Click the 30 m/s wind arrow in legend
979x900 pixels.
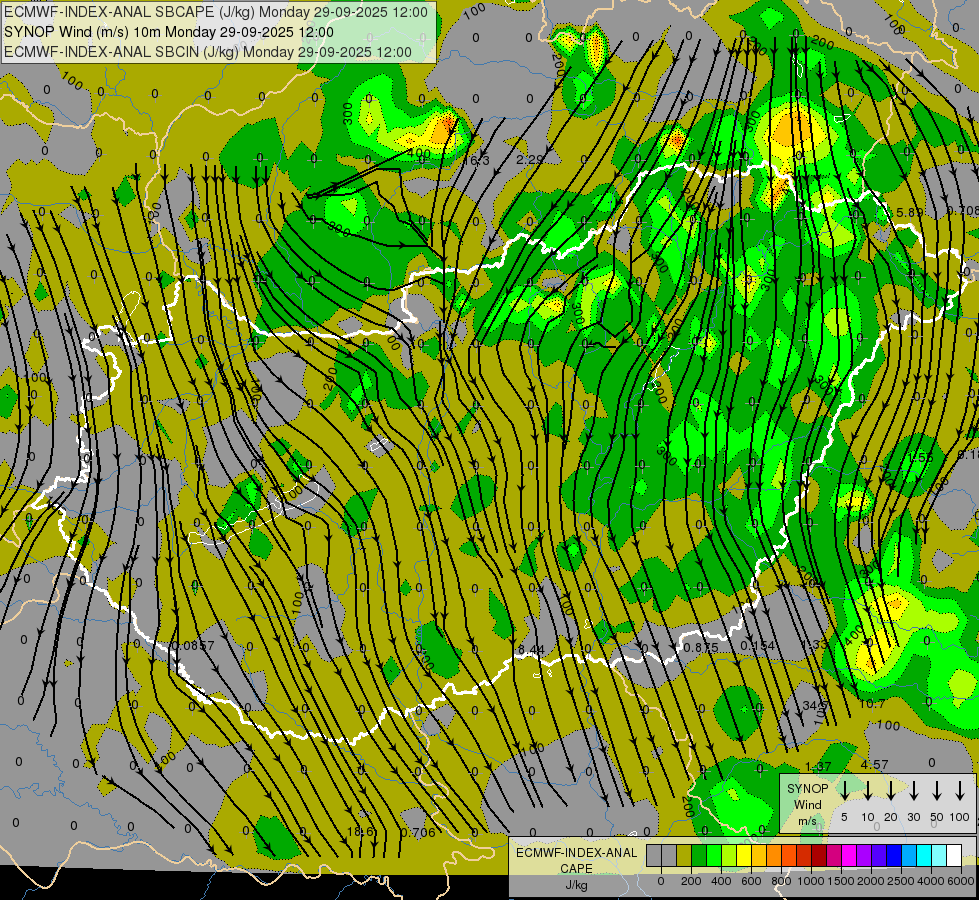[x=914, y=791]
